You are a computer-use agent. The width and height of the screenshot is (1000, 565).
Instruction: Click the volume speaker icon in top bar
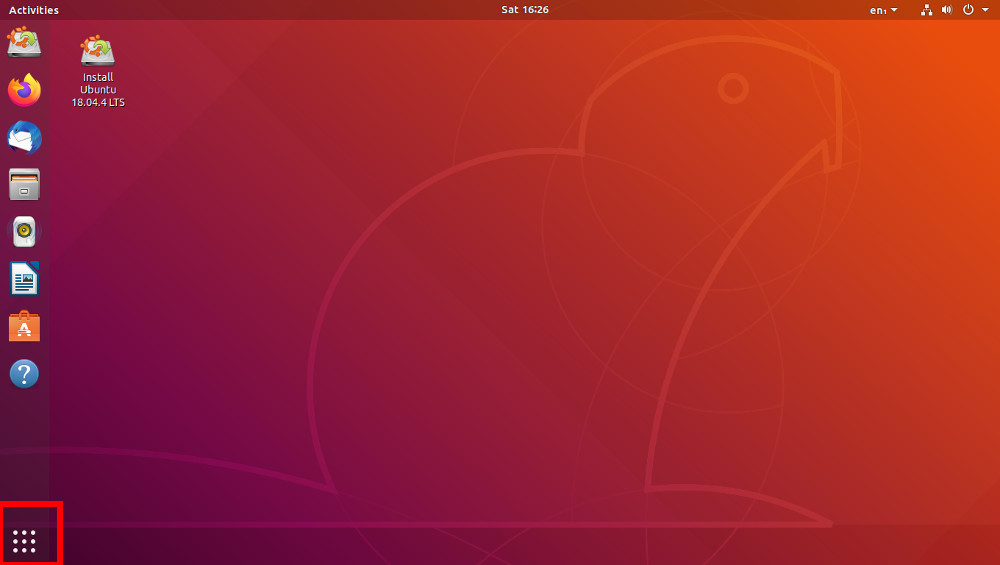[947, 10]
